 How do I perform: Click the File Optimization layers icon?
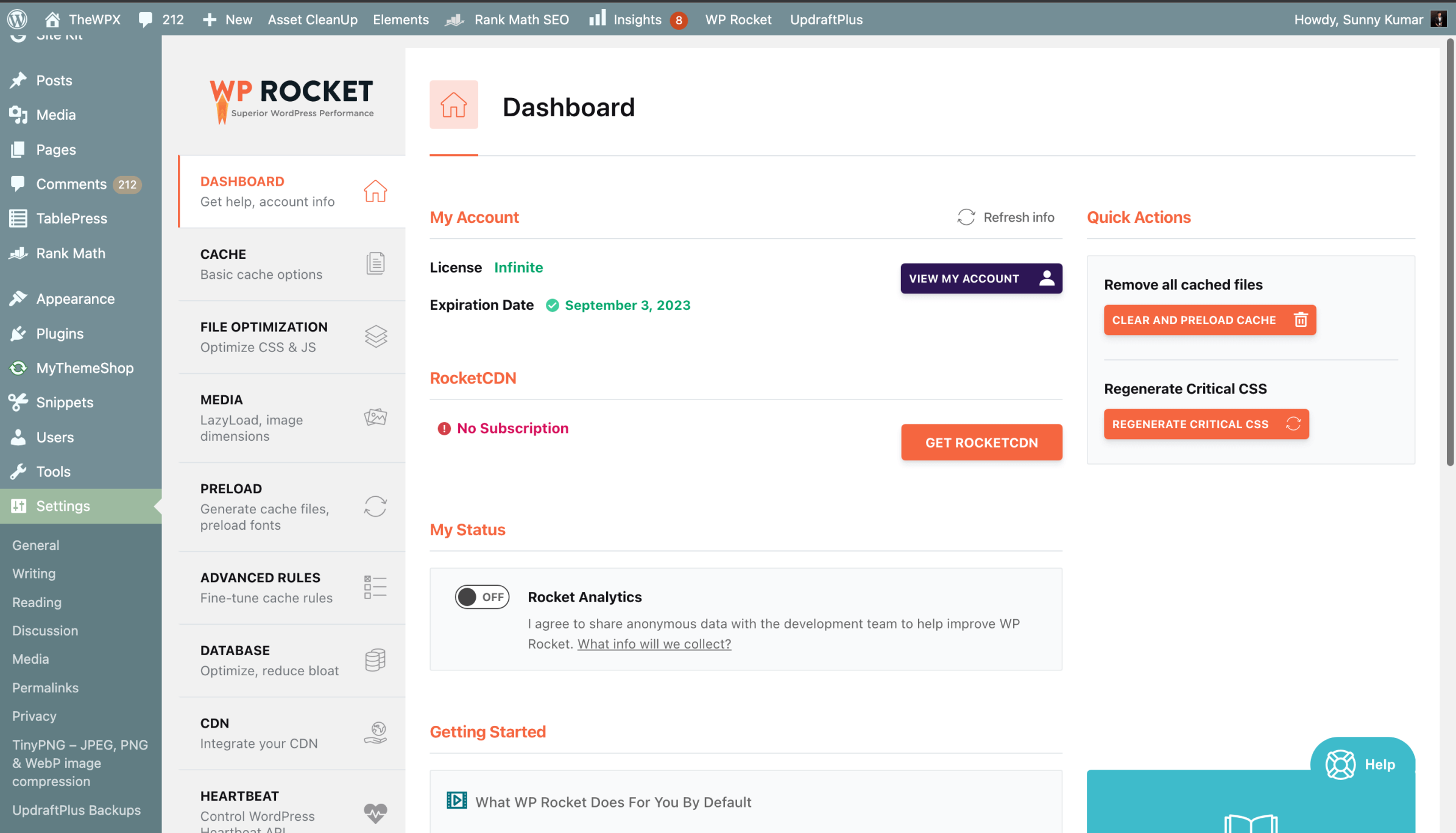[375, 336]
